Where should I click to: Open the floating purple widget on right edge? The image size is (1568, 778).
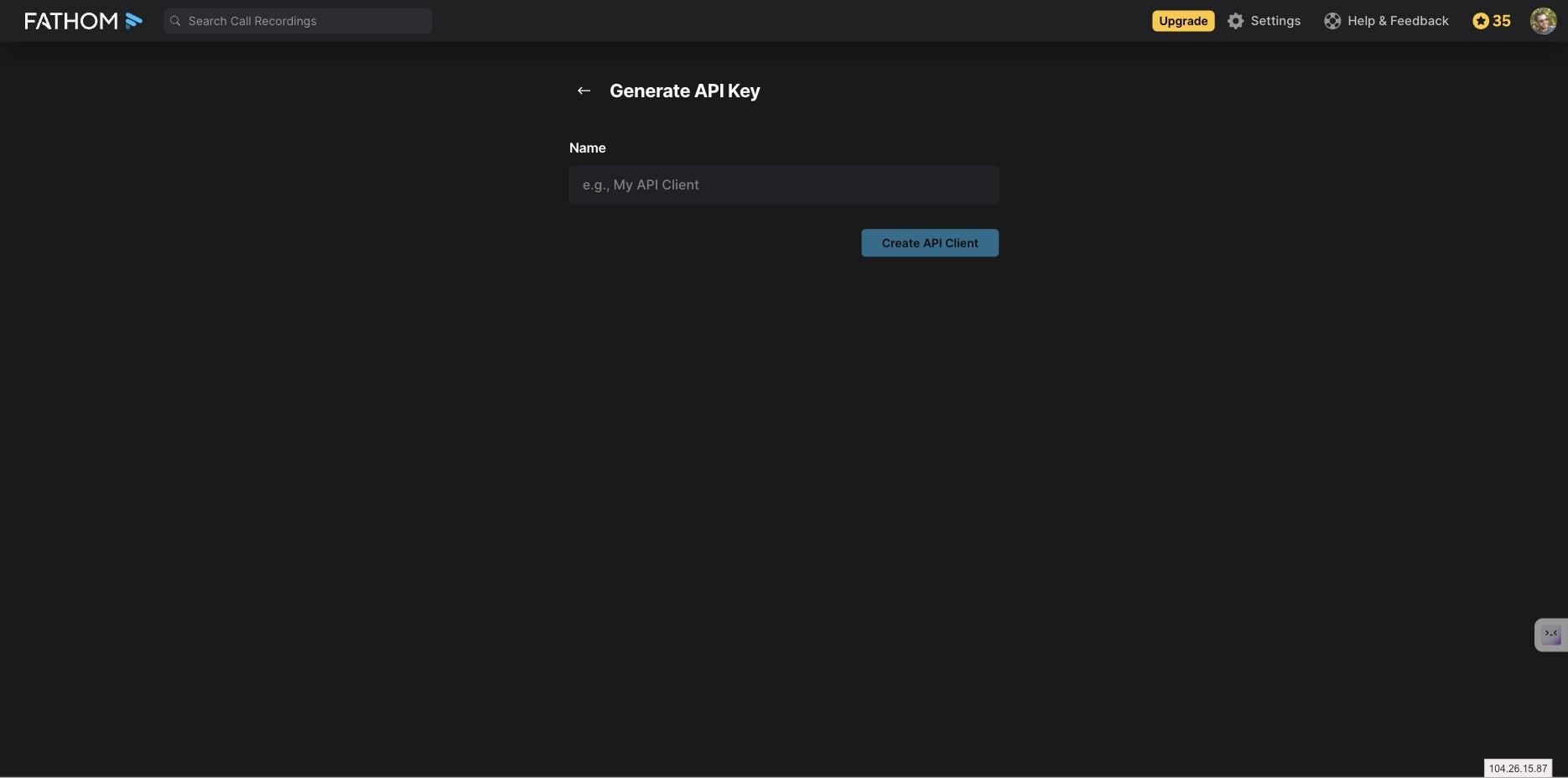click(1551, 635)
